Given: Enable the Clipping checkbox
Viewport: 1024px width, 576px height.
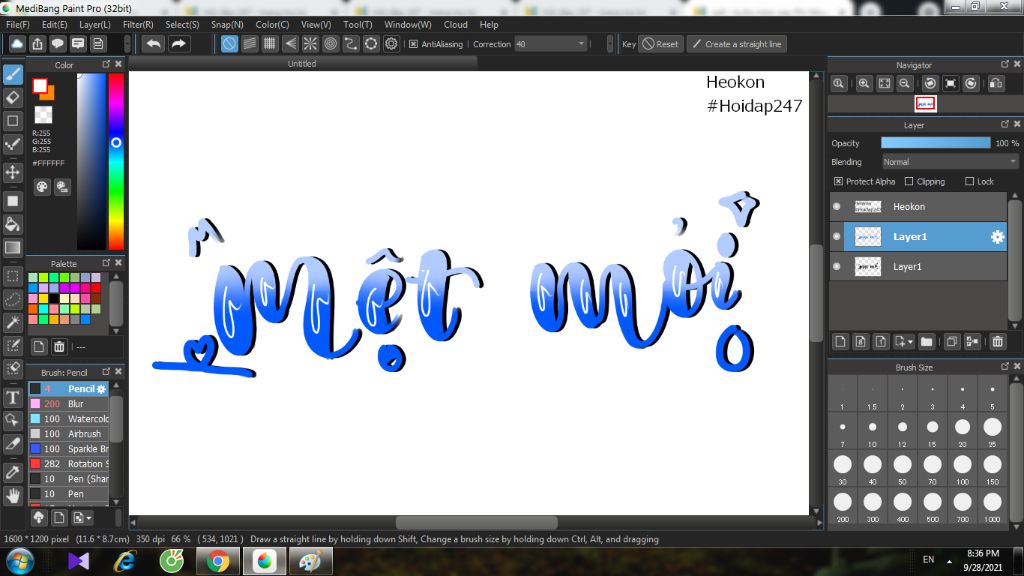Looking at the screenshot, I should [908, 182].
